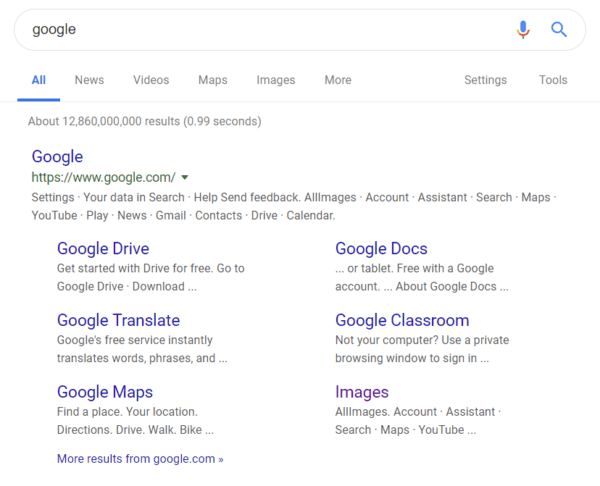Click the magnifying glass search icon
Screen dimensions: 600x486
point(559,30)
